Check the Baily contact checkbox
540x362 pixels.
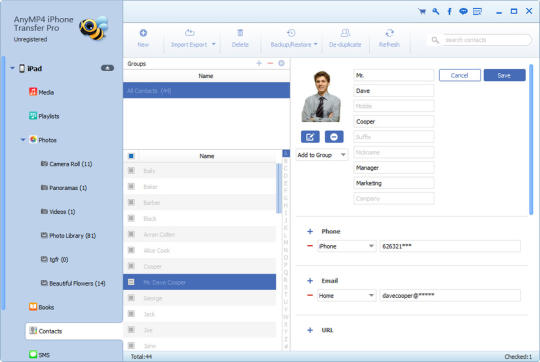click(131, 170)
